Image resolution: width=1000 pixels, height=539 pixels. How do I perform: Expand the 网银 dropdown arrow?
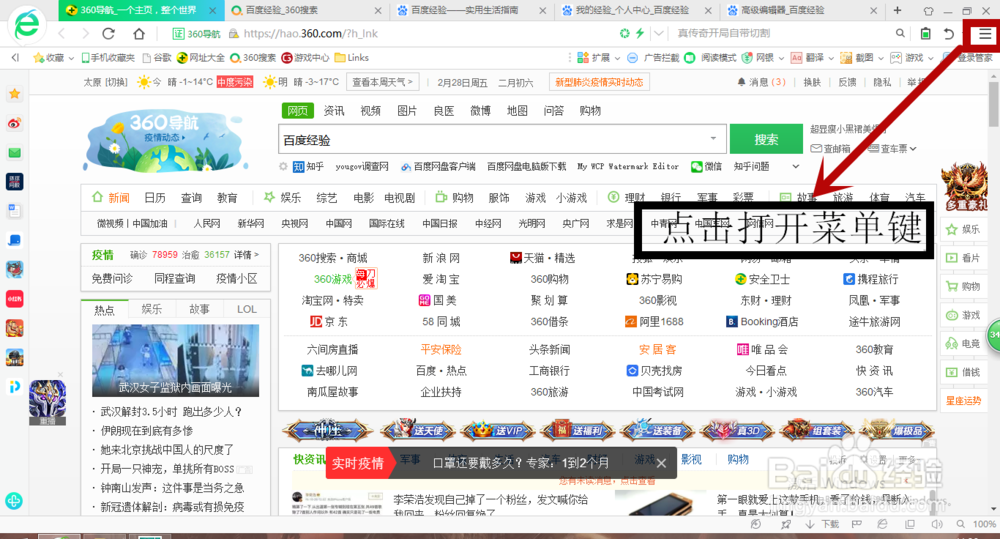click(x=781, y=58)
